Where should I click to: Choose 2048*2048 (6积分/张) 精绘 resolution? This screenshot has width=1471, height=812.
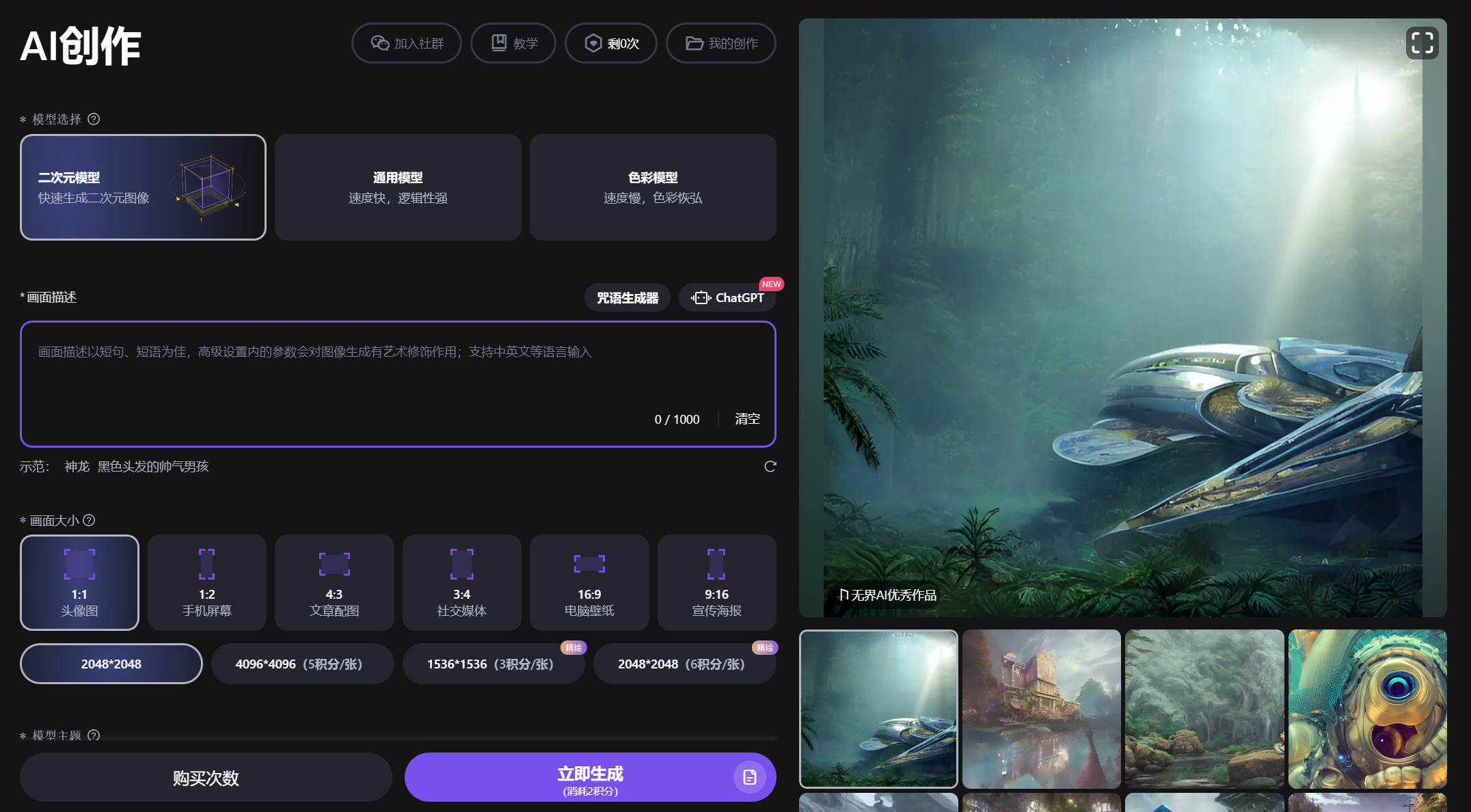685,664
